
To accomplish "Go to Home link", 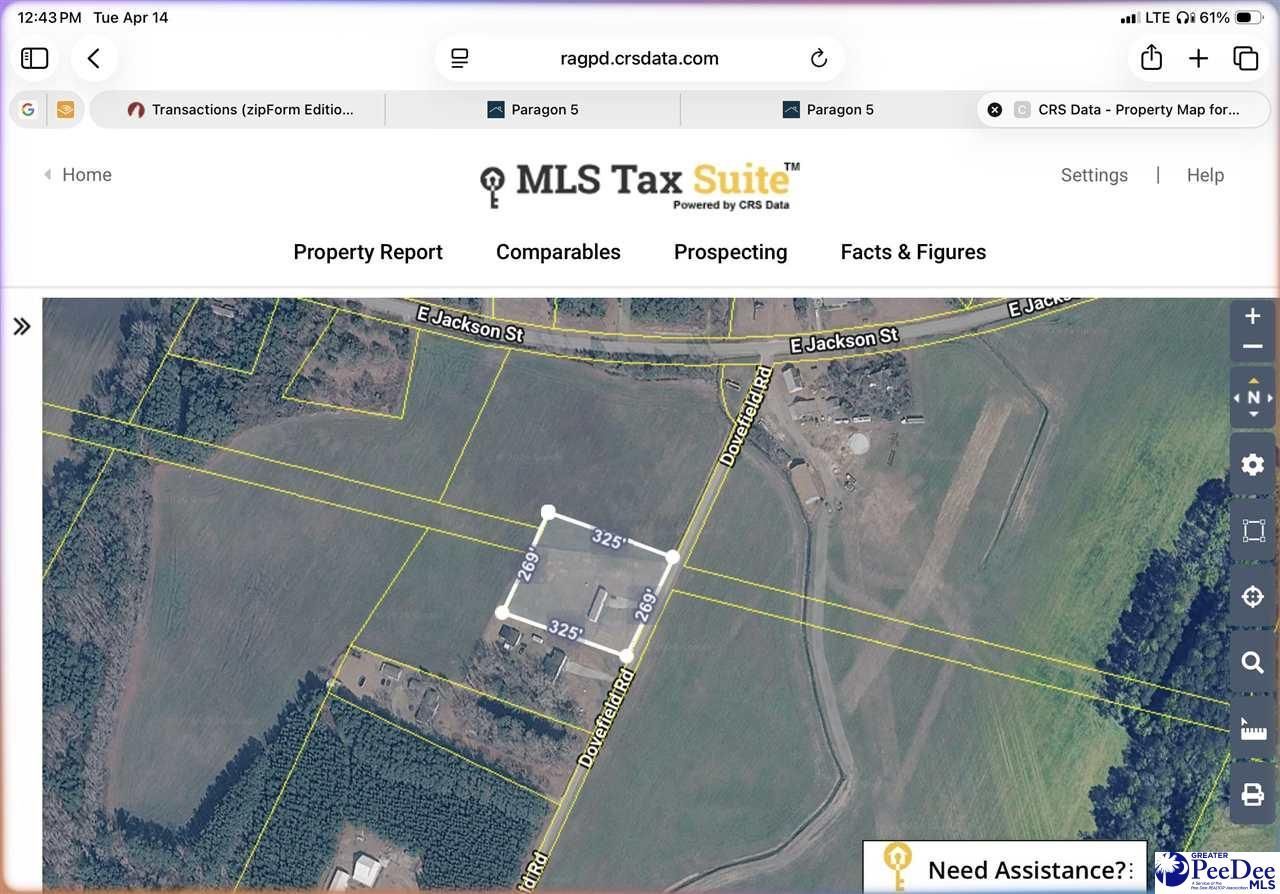I will [x=86, y=175].
